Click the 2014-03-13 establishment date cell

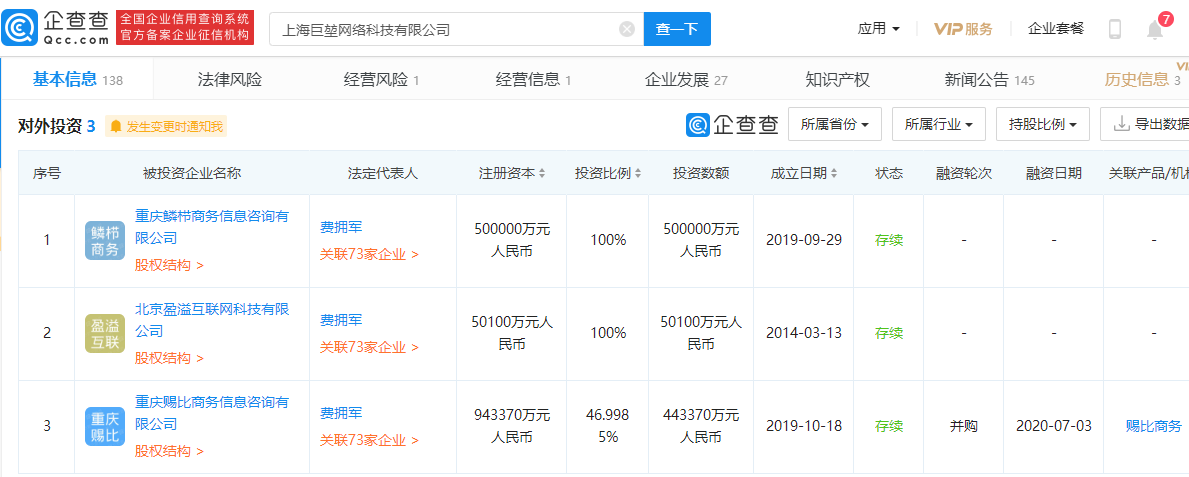[804, 333]
